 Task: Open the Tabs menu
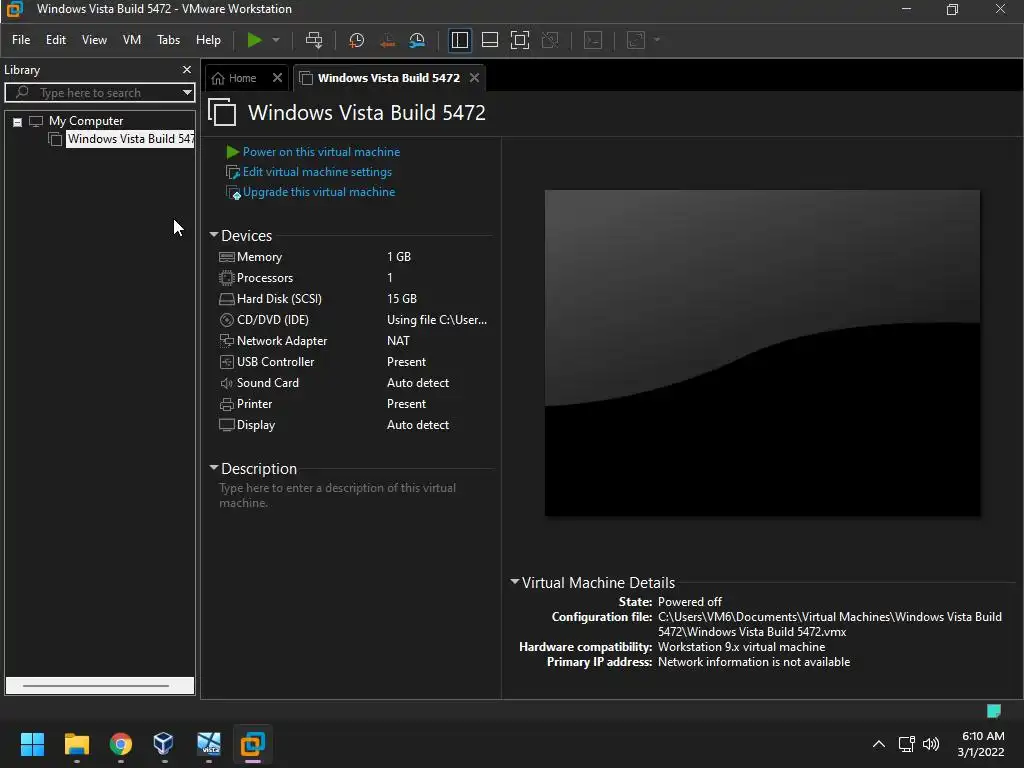point(168,40)
